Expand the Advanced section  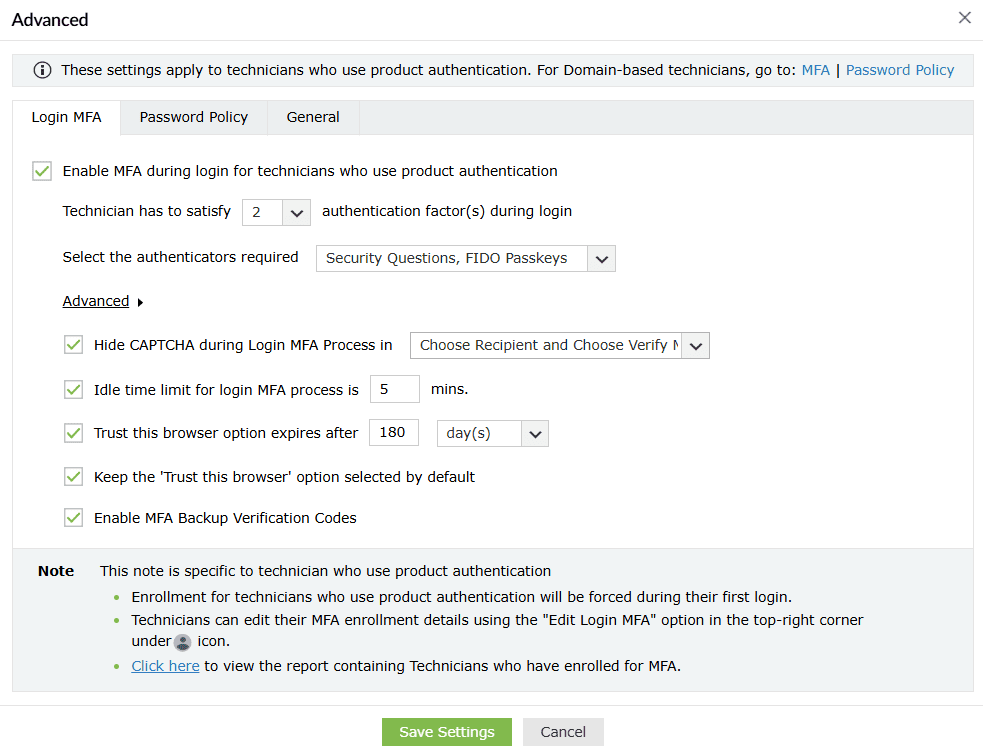(96, 300)
